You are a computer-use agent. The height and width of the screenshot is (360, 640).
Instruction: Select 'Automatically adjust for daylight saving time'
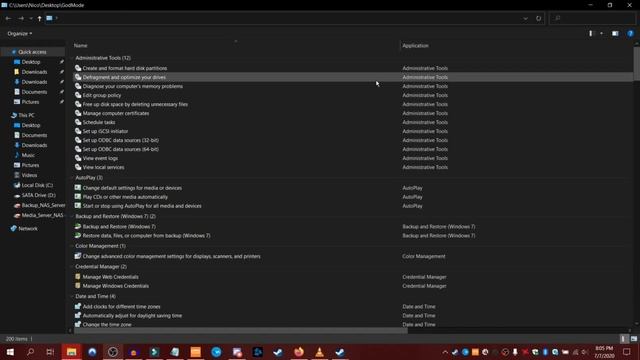tap(132, 316)
